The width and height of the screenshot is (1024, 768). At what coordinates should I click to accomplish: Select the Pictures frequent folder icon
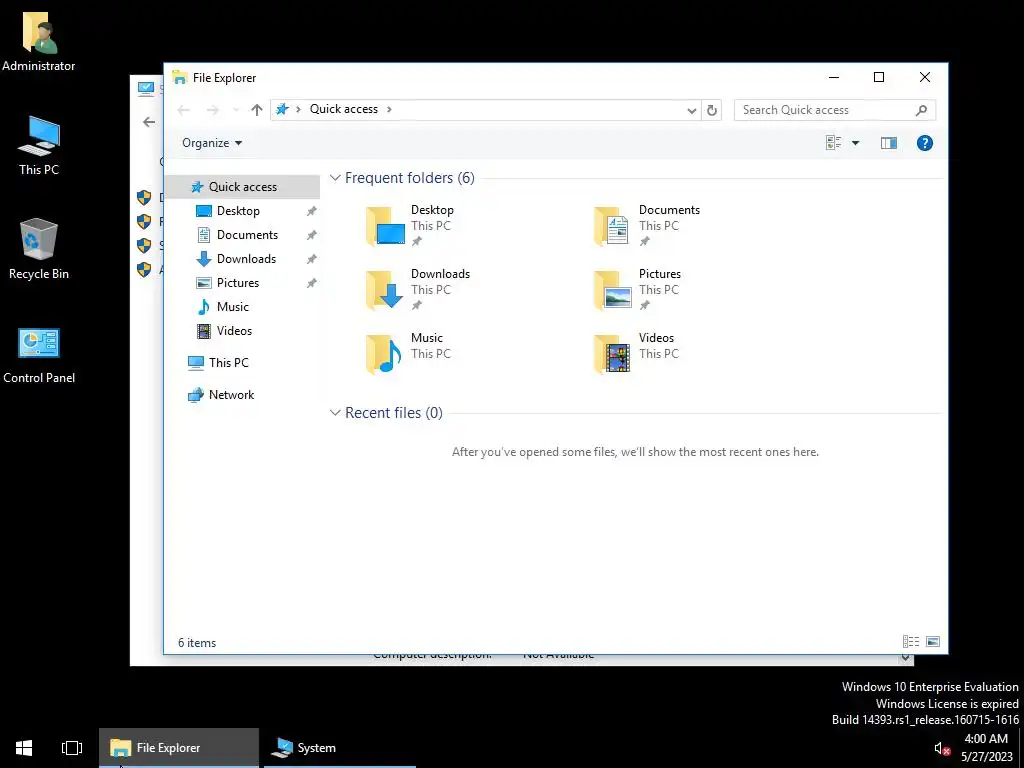[x=612, y=289]
